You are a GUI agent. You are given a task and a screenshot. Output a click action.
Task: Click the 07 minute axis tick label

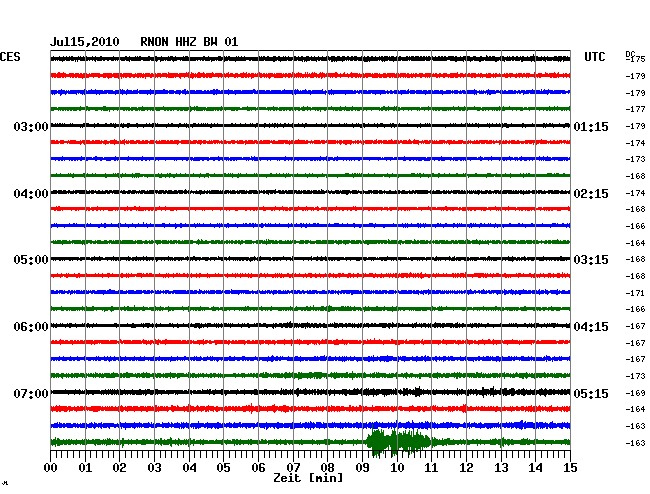[293, 468]
